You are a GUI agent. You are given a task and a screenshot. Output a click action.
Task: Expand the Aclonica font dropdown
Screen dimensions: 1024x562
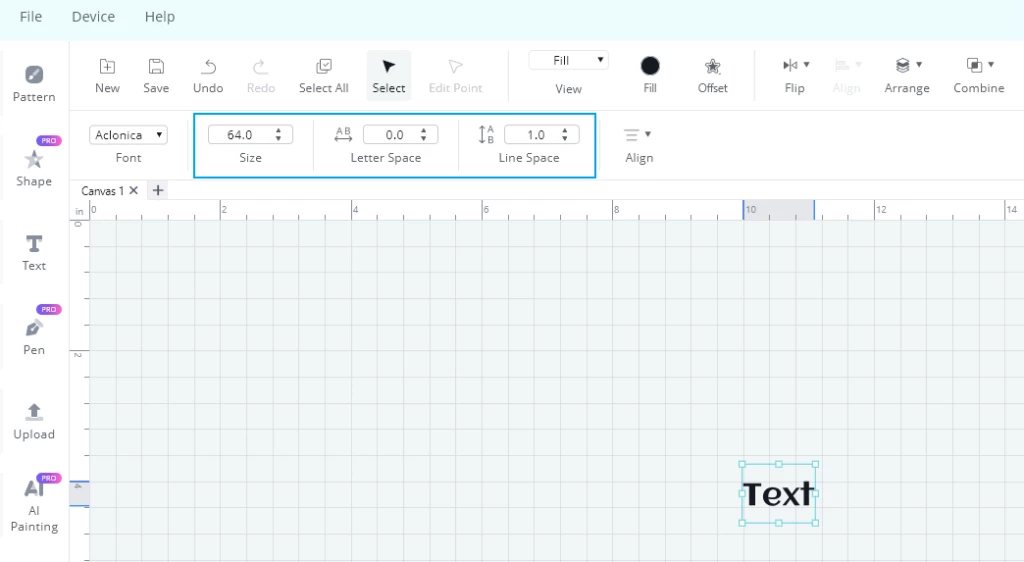pos(129,134)
